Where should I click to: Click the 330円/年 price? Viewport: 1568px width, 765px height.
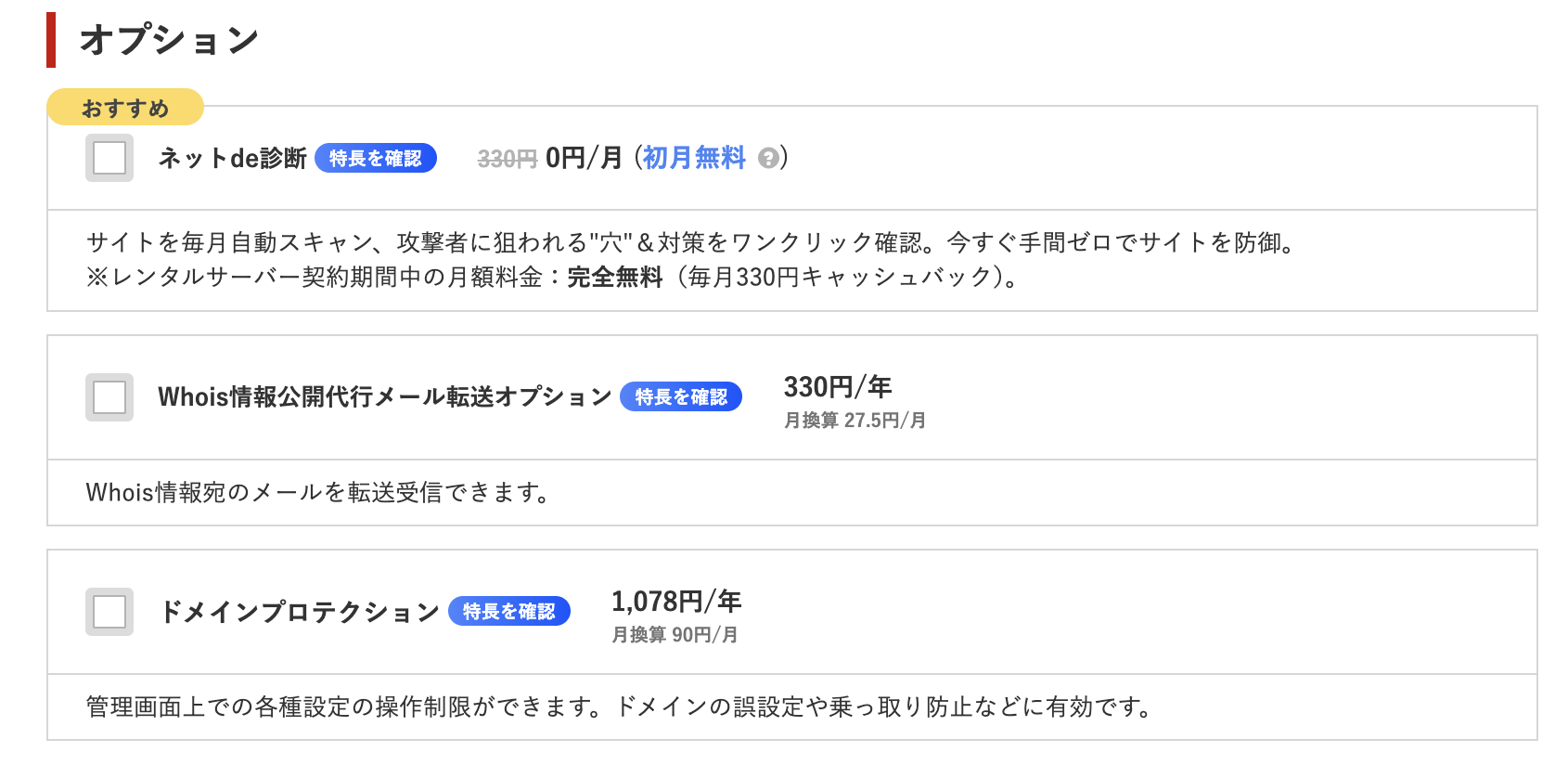coord(837,387)
